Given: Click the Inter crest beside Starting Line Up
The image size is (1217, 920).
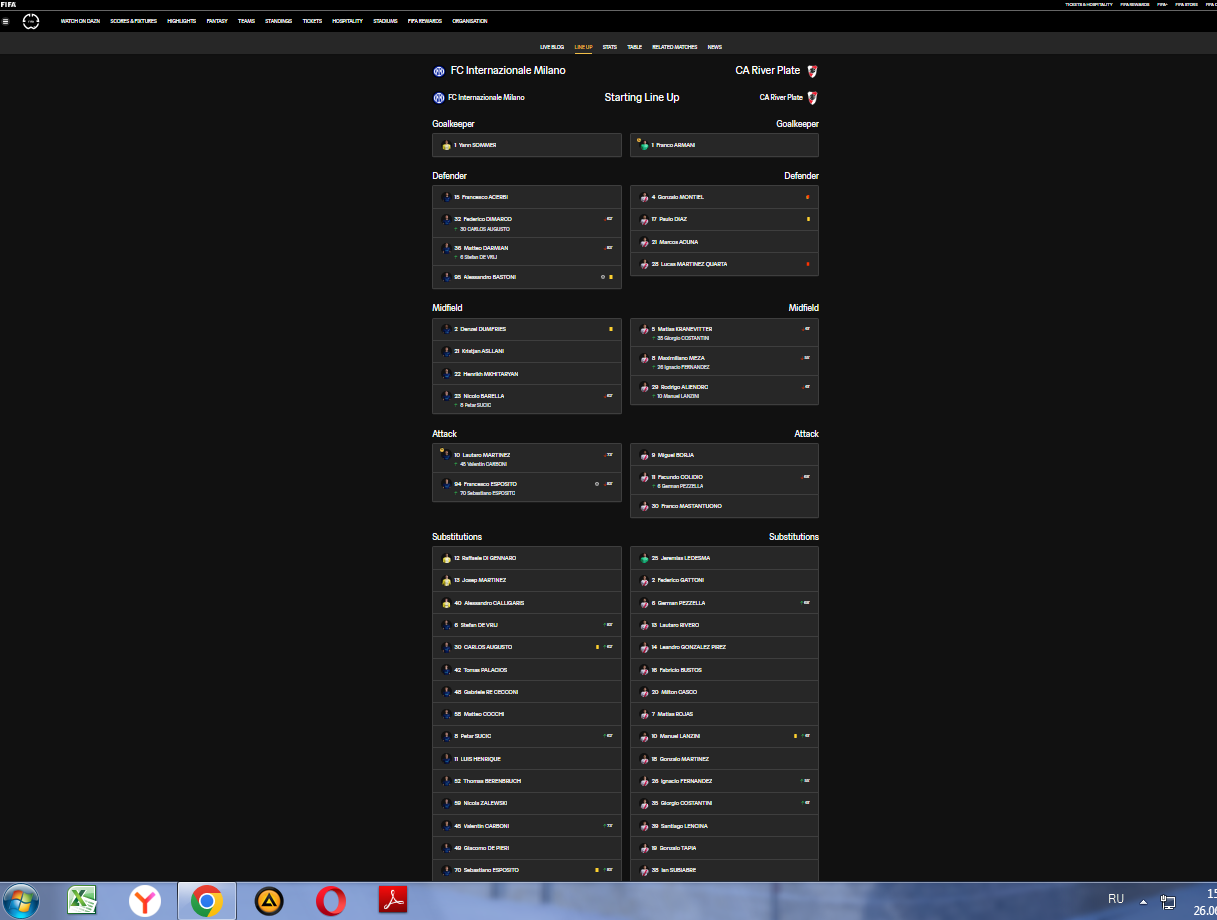Looking at the screenshot, I should tap(438, 98).
